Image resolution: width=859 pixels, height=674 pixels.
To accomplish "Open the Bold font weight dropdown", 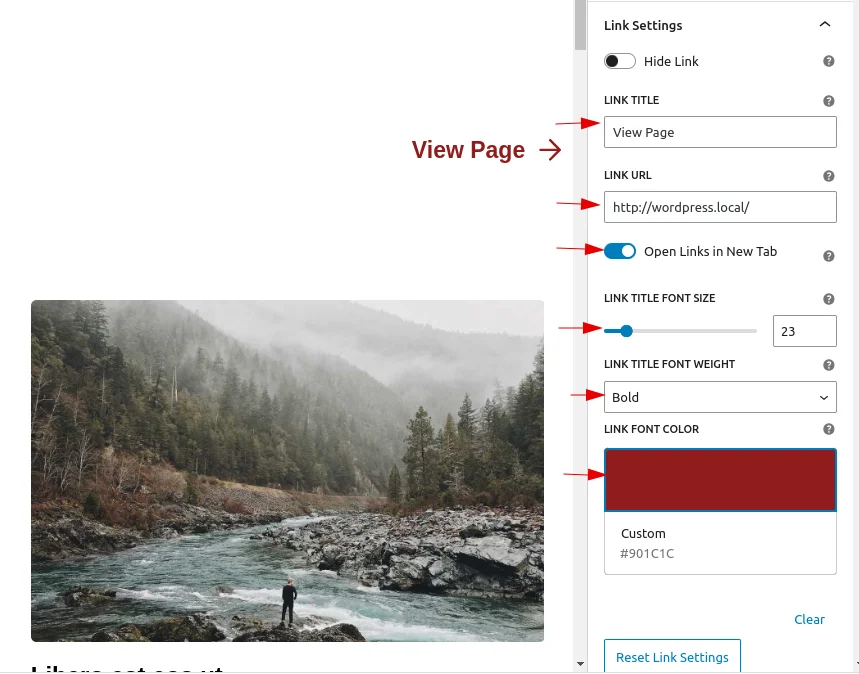I will pos(720,397).
